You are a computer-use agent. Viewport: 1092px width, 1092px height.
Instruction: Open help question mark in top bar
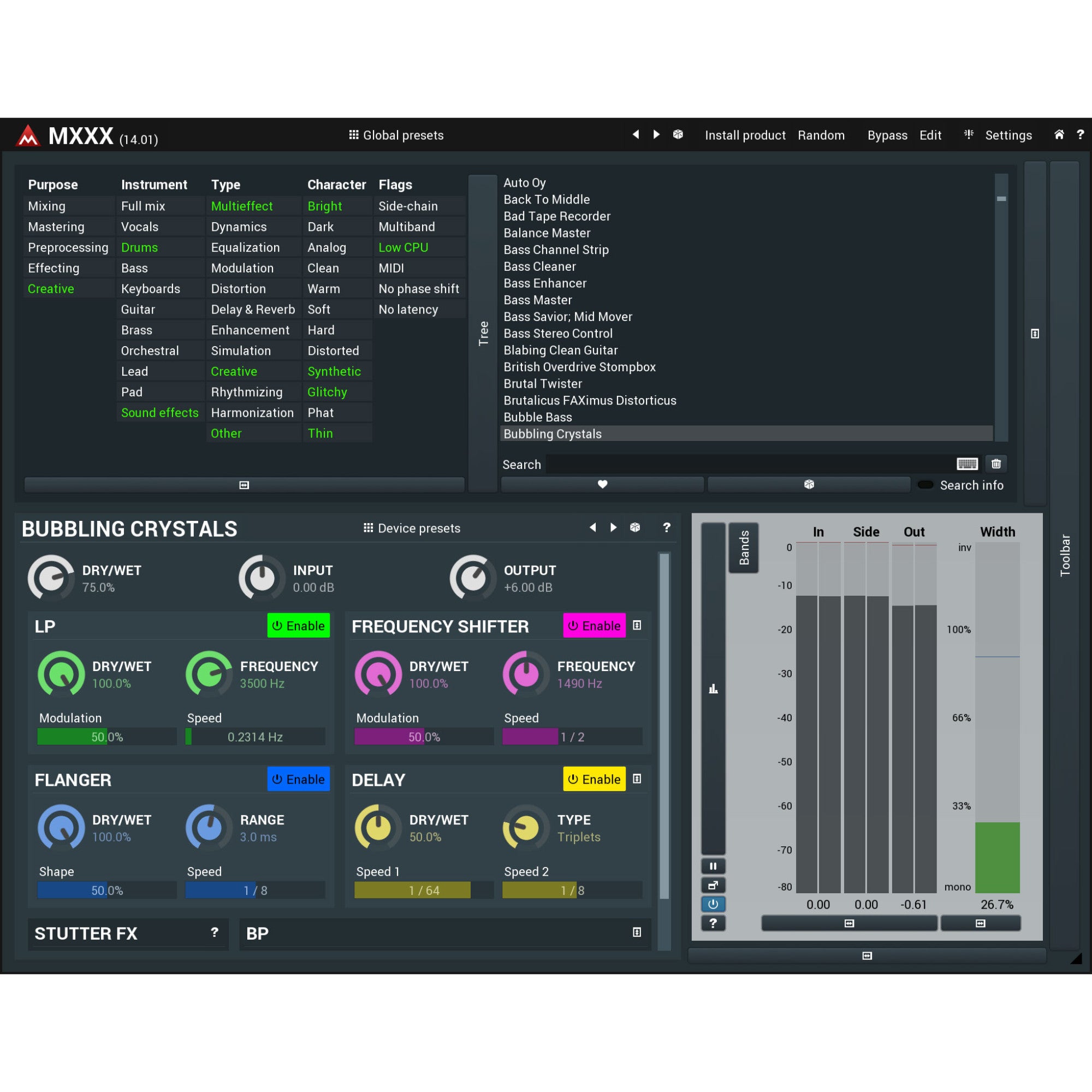coord(1080,134)
